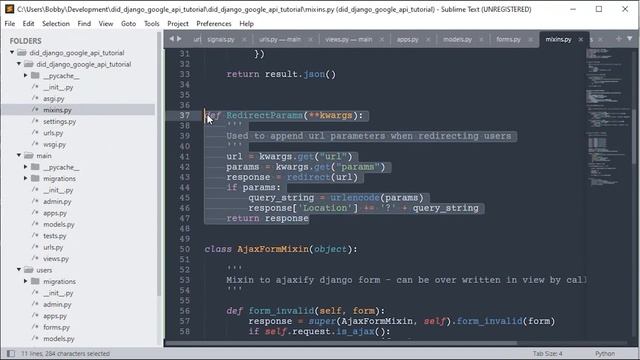Click the file icon beside wsgi.py
This screenshot has height=360, width=640.
click(x=35, y=144)
